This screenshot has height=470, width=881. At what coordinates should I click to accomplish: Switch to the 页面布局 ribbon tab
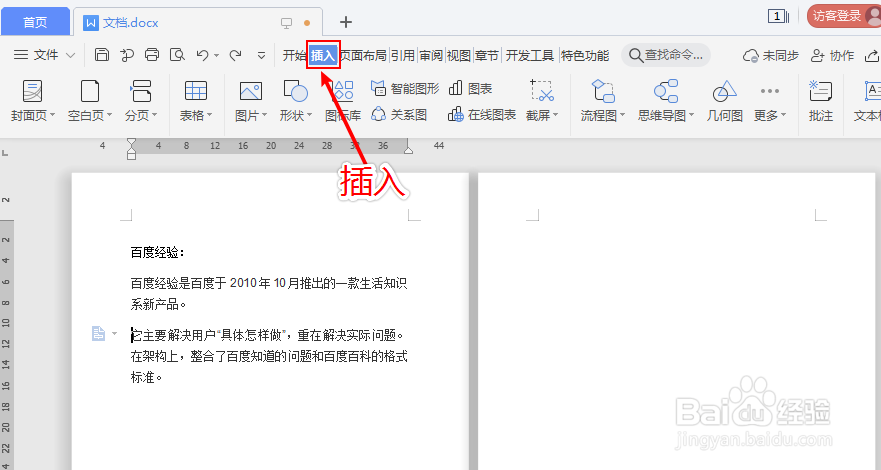(364, 55)
